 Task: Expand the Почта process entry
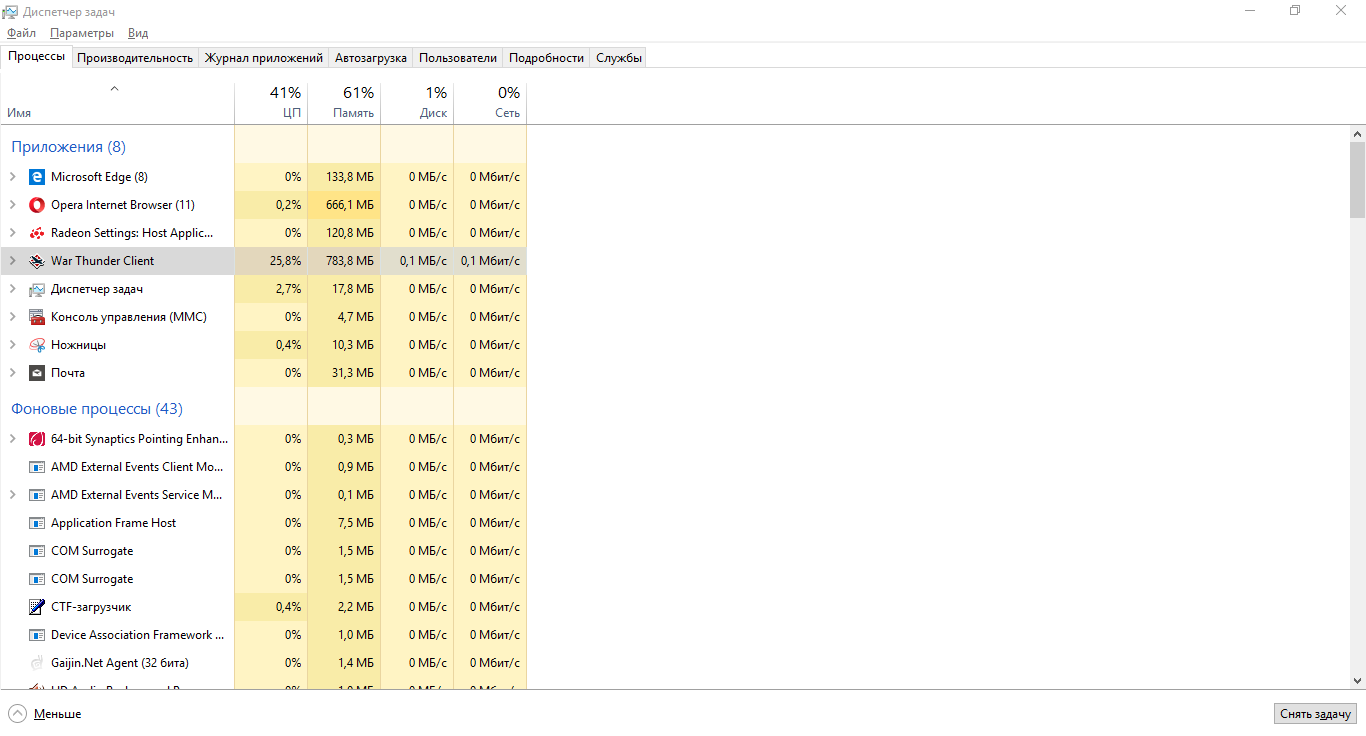12,373
